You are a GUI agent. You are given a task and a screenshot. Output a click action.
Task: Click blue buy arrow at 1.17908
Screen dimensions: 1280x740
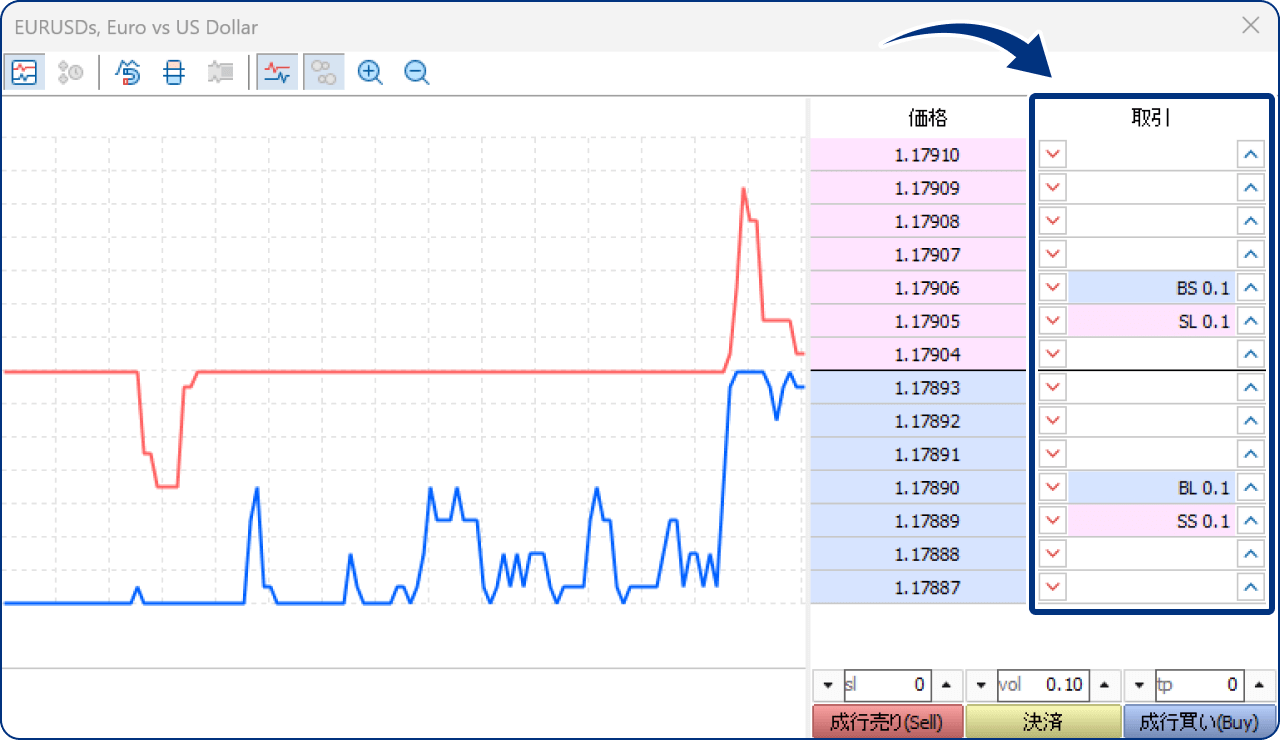[x=1250, y=221]
